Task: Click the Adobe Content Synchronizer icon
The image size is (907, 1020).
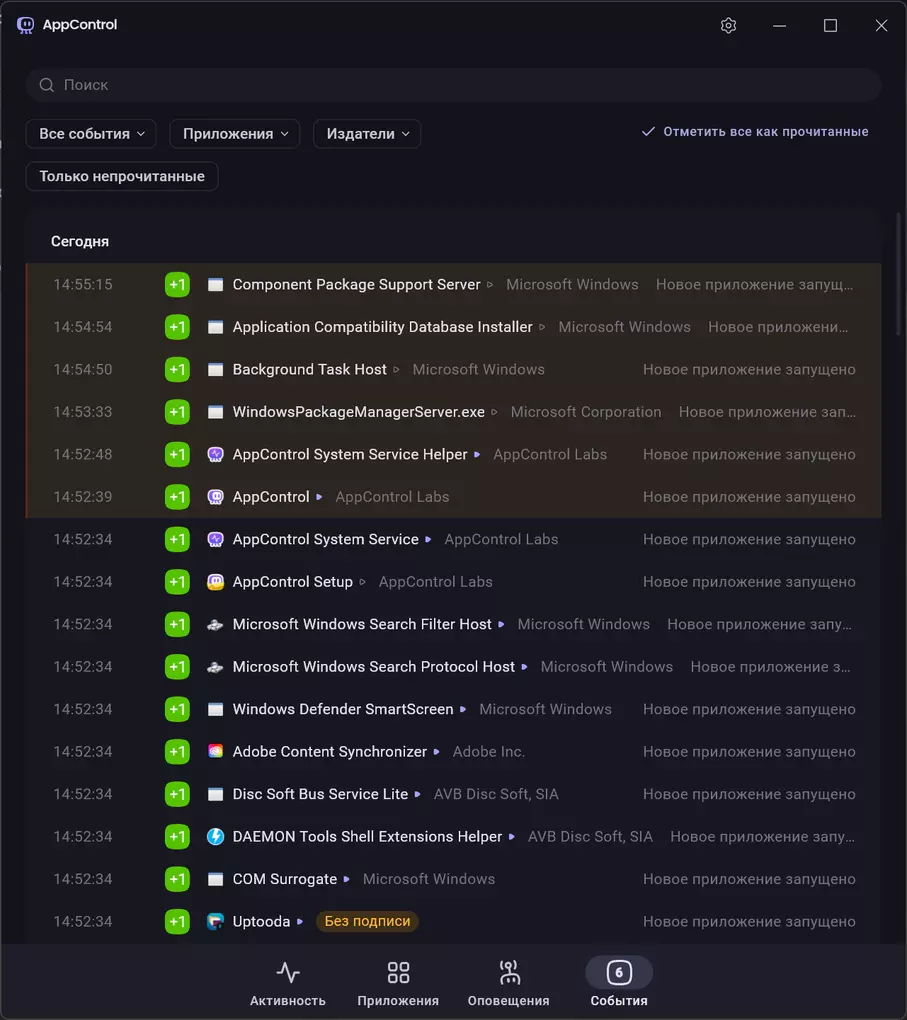Action: pyautogui.click(x=215, y=752)
